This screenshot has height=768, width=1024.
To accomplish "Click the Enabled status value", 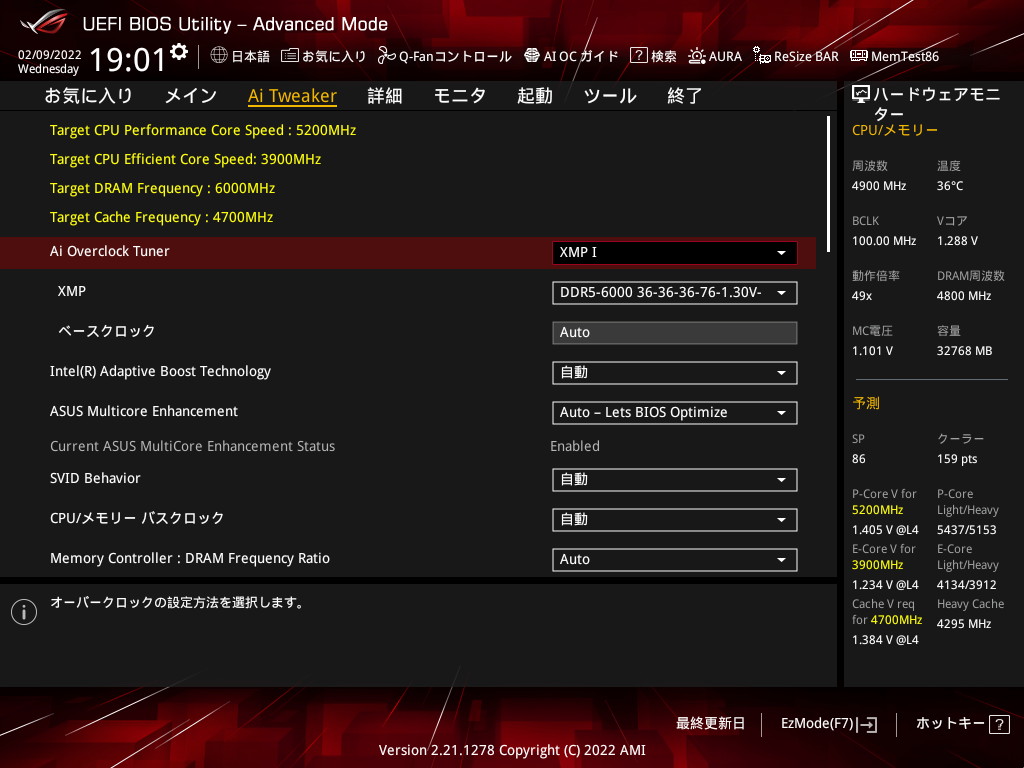I will pos(575,447).
